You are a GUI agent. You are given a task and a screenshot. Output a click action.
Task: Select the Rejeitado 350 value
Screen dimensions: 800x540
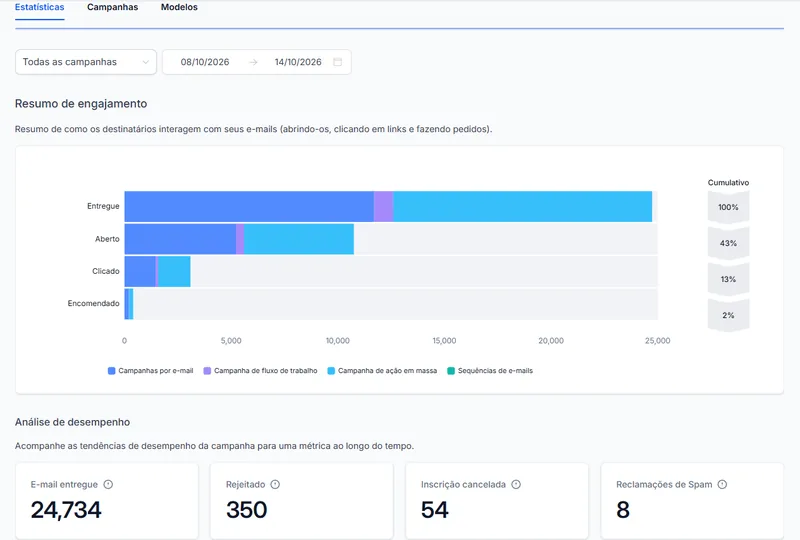click(x=246, y=510)
